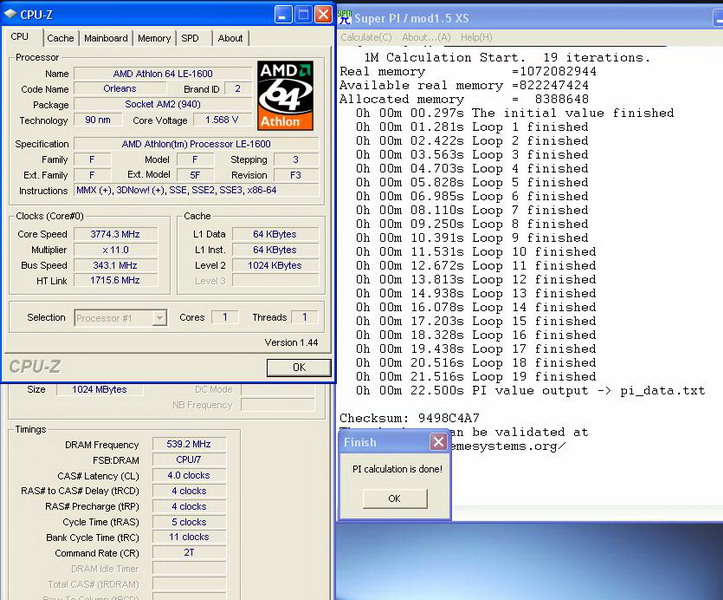This screenshot has height=600, width=723.
Task: Click the Brand ID value 2
Action: [x=237, y=89]
